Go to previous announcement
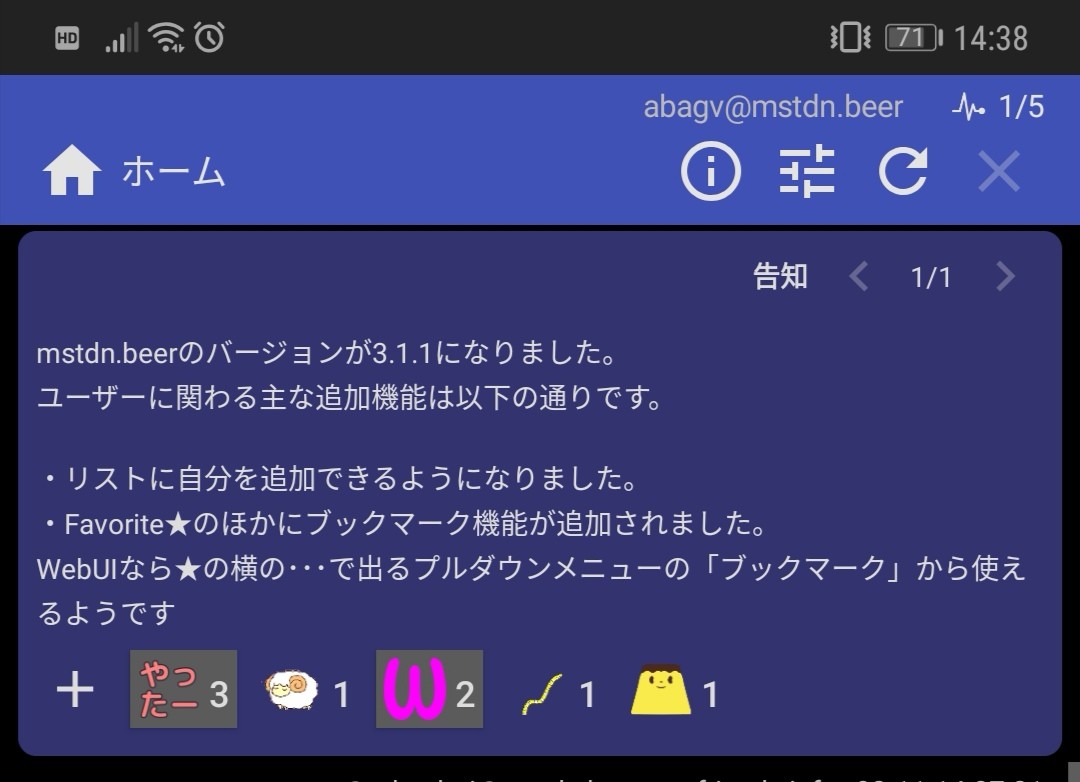This screenshot has height=782, width=1080. [858, 277]
